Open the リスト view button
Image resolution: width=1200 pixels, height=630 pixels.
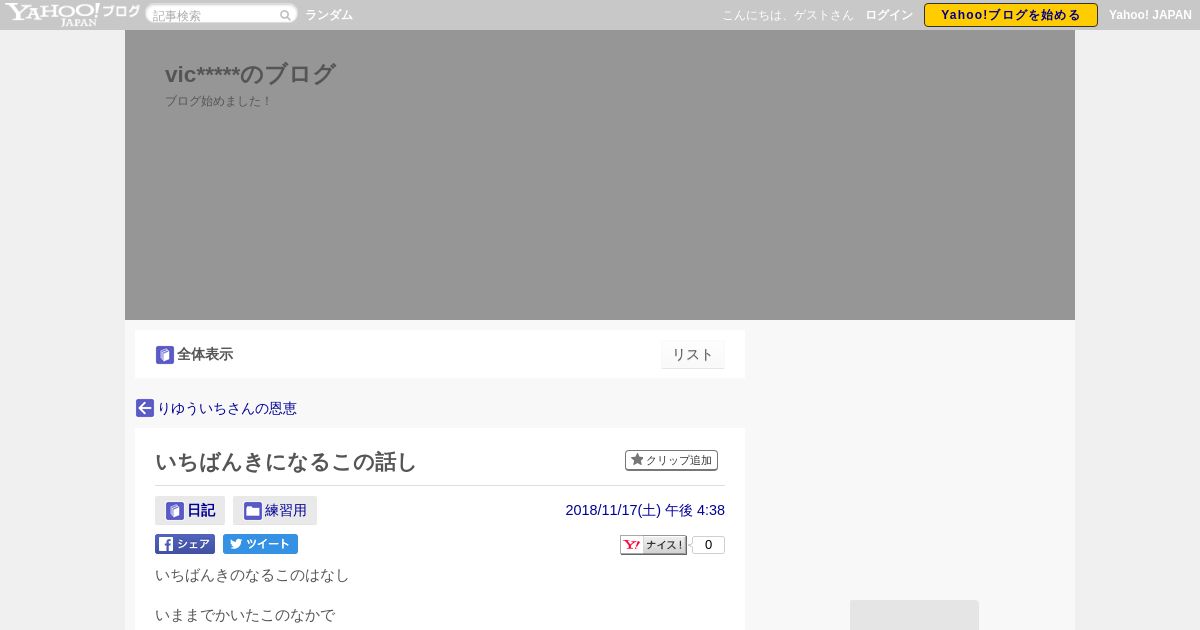pos(693,355)
